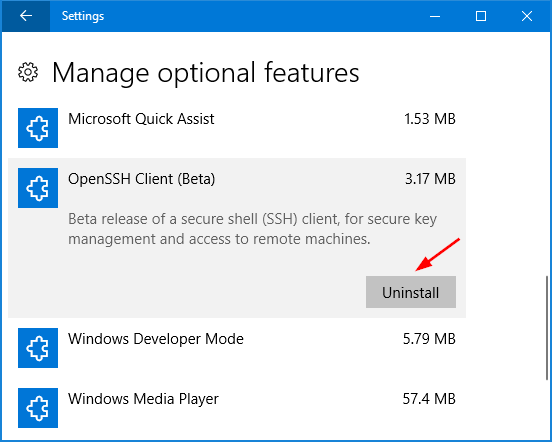Expand the Windows Media Player entry
Image resolution: width=552 pixels, height=442 pixels.
(237, 408)
